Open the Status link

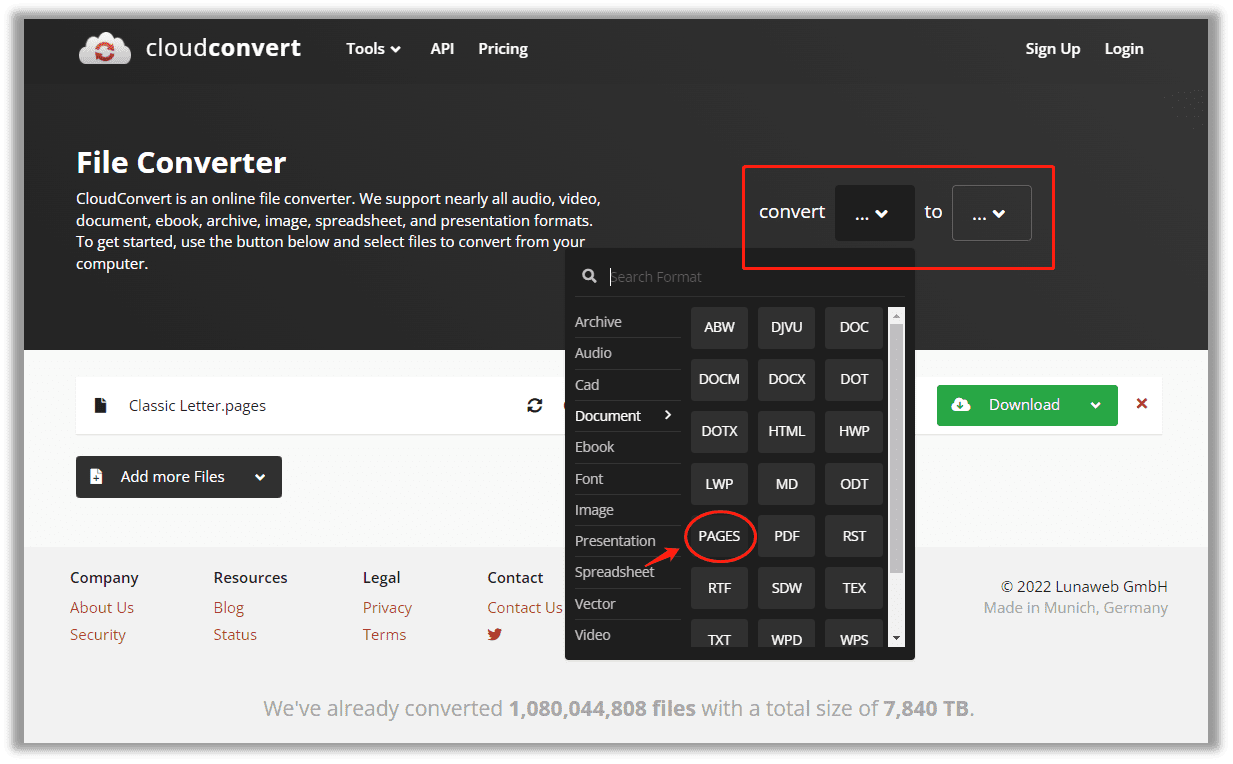click(x=235, y=634)
